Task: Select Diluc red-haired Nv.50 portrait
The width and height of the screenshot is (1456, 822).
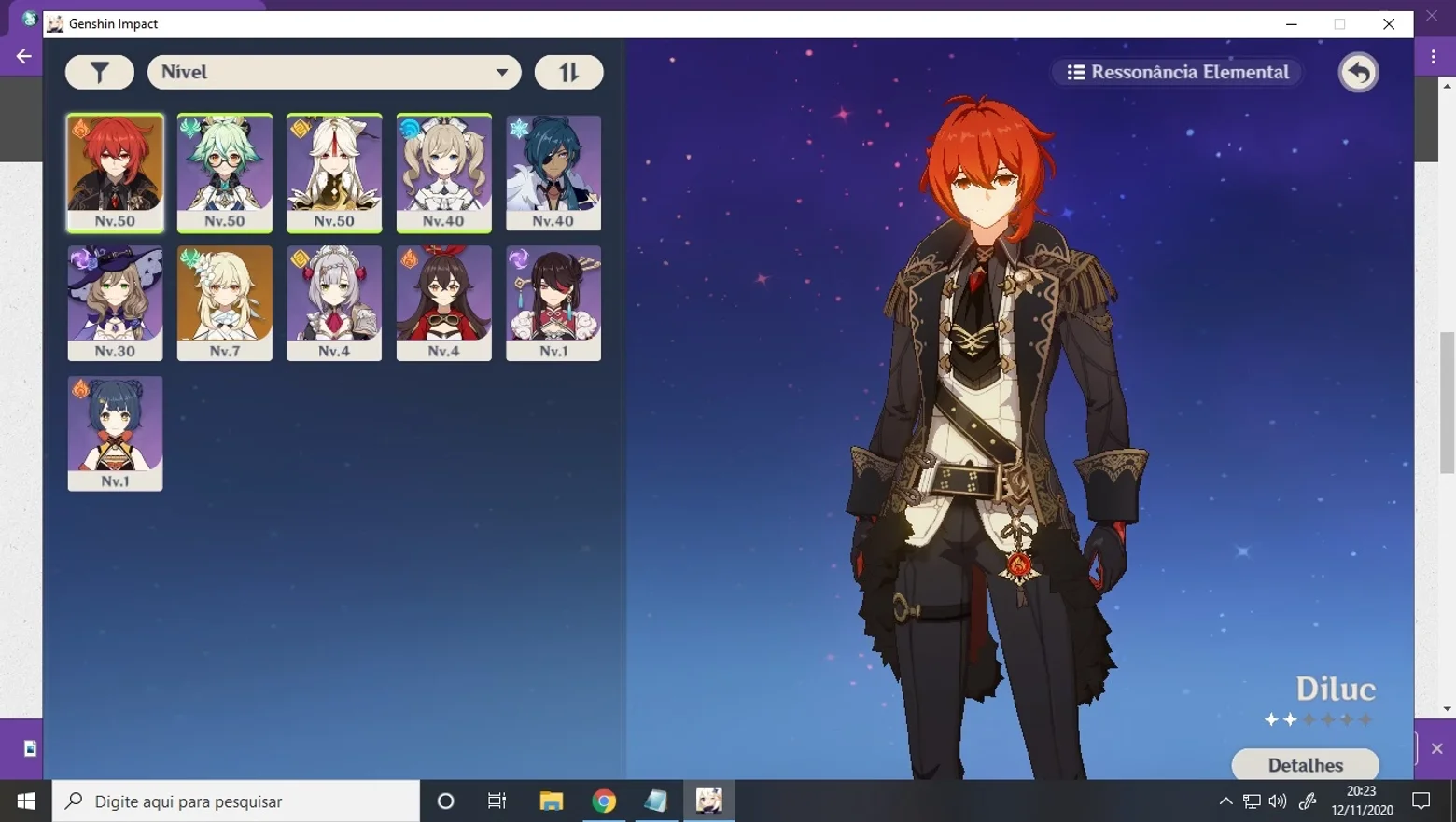Action: [115, 173]
